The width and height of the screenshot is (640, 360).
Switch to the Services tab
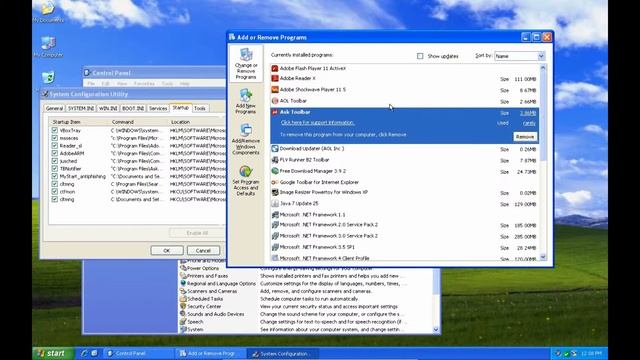(x=158, y=109)
